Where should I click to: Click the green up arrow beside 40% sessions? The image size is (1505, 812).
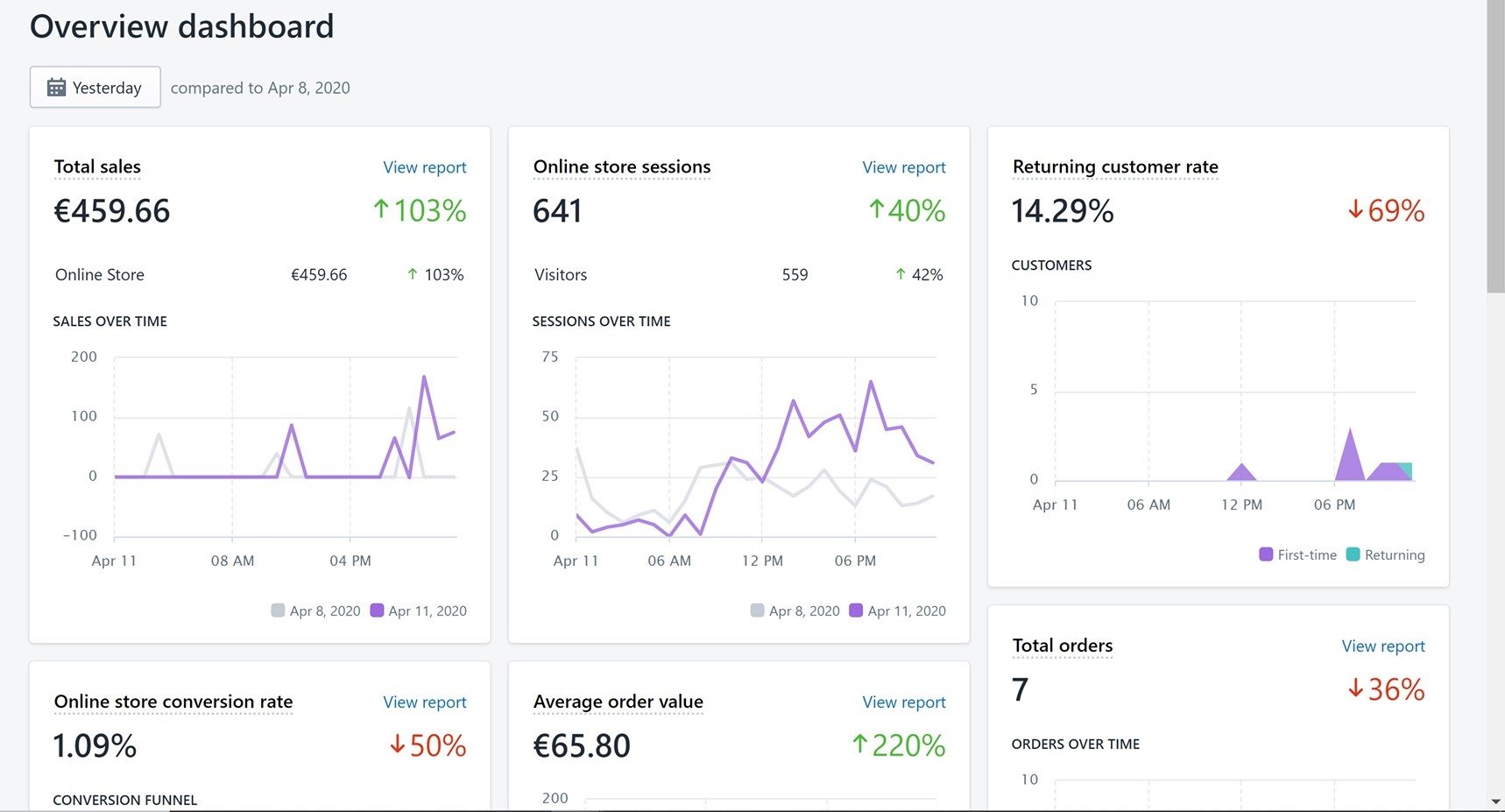pyautogui.click(x=876, y=210)
